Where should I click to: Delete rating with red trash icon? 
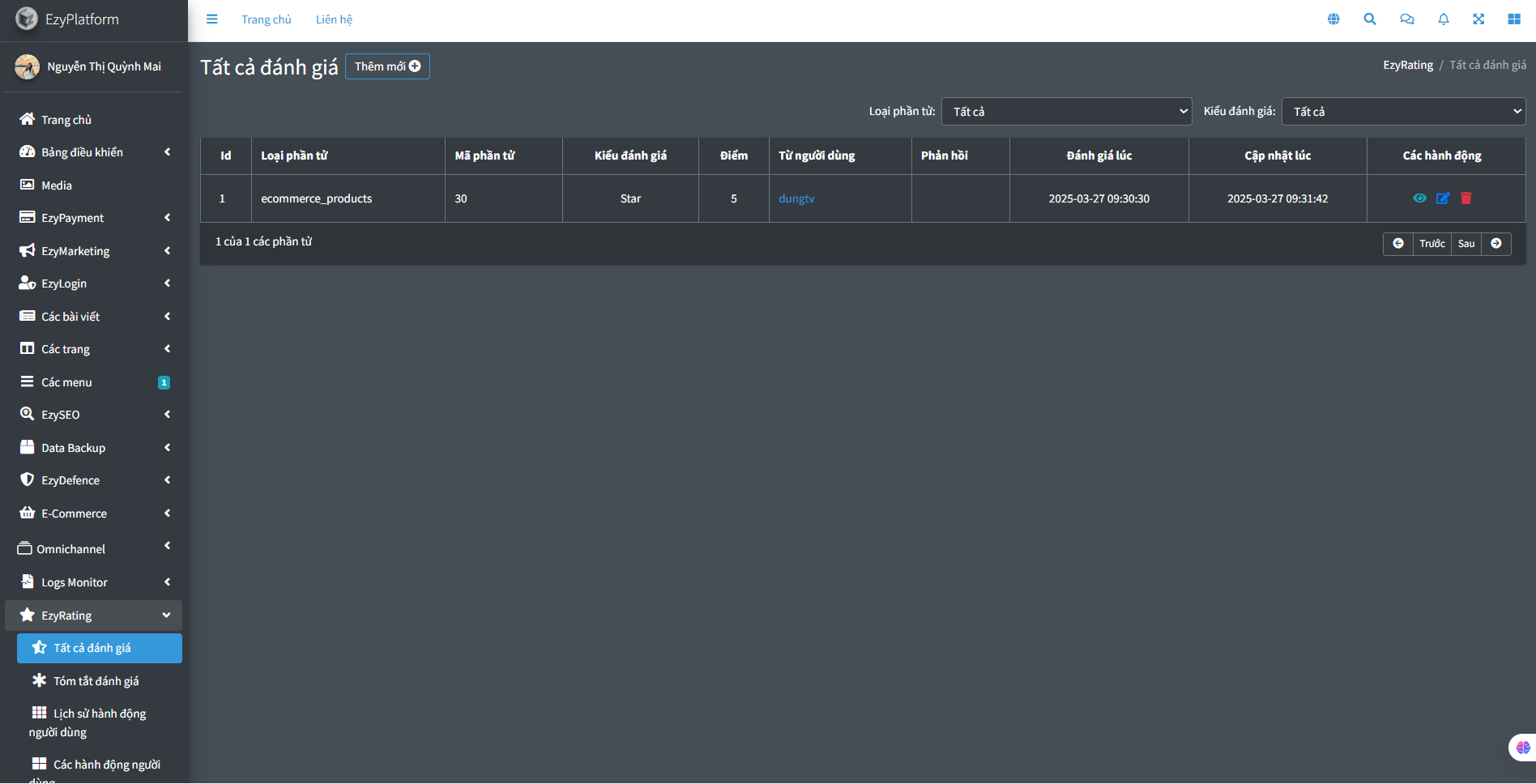[x=1466, y=198]
